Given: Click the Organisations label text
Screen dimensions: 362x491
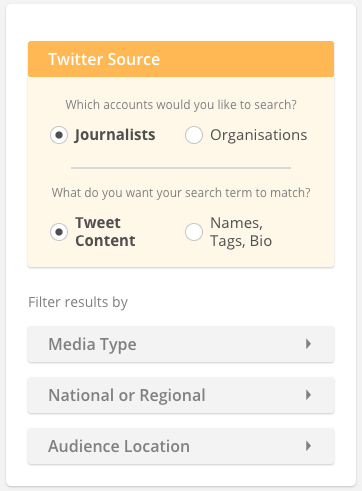Looking at the screenshot, I should [259, 135].
